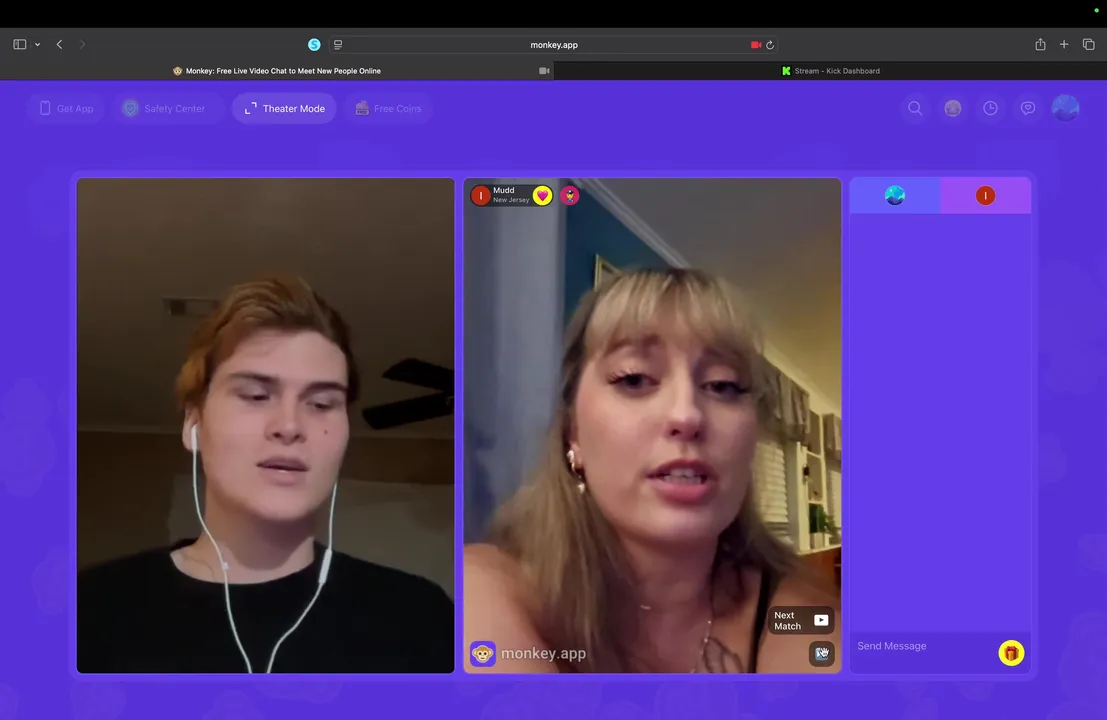Open the messages chat bubble icon
1107x720 pixels.
click(1028, 108)
